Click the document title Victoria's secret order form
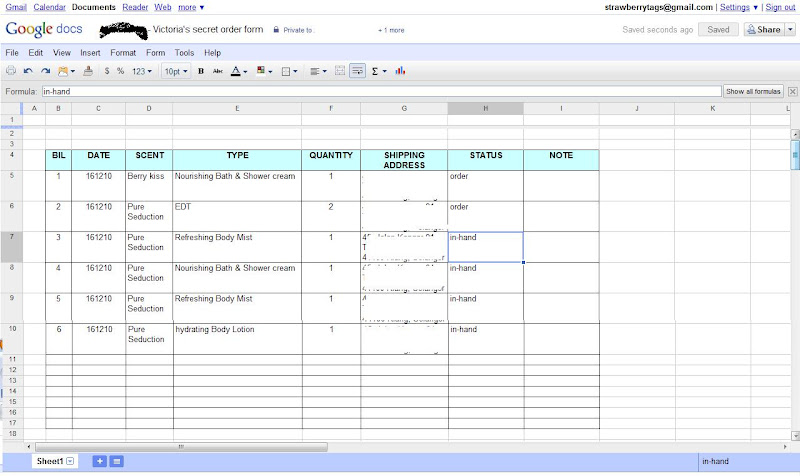The image size is (800, 476). click(x=208, y=29)
